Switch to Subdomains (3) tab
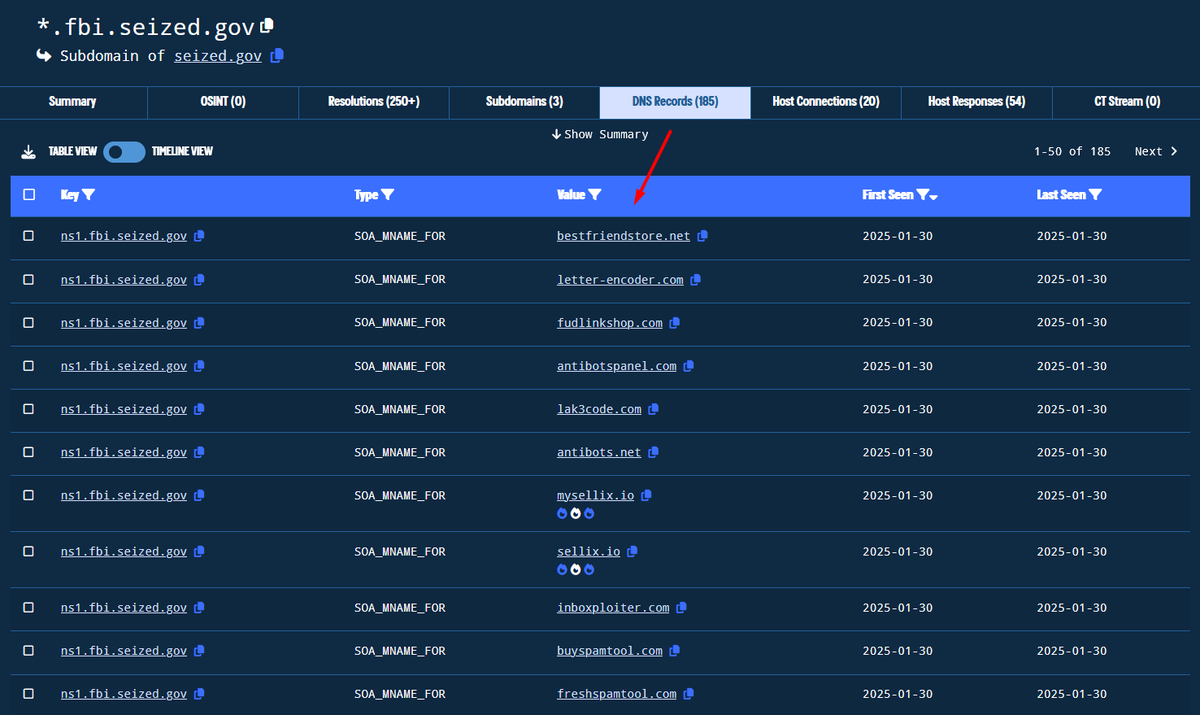This screenshot has height=715, width=1200. (x=524, y=102)
